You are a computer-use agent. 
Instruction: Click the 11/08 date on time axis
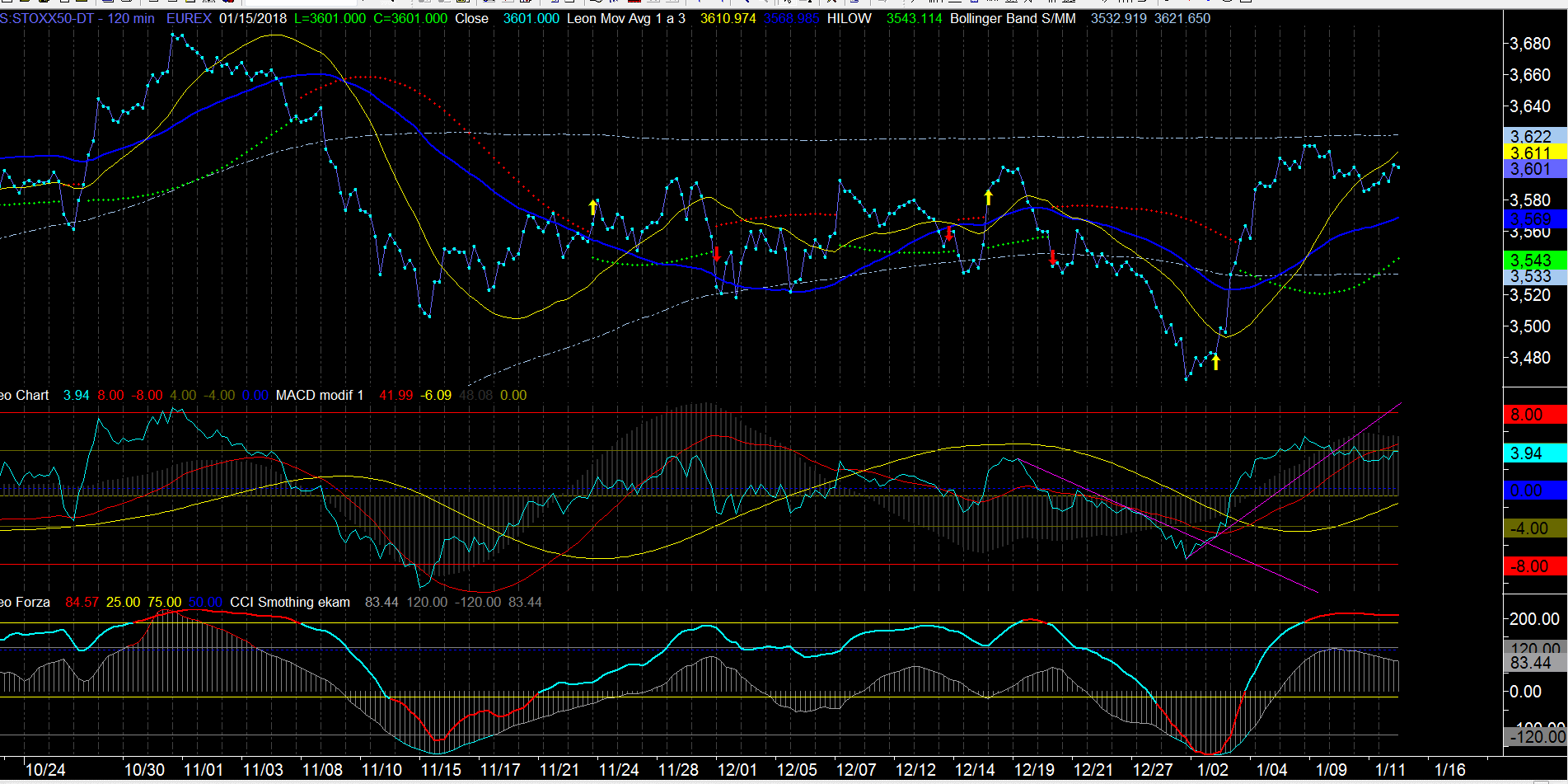(x=322, y=770)
